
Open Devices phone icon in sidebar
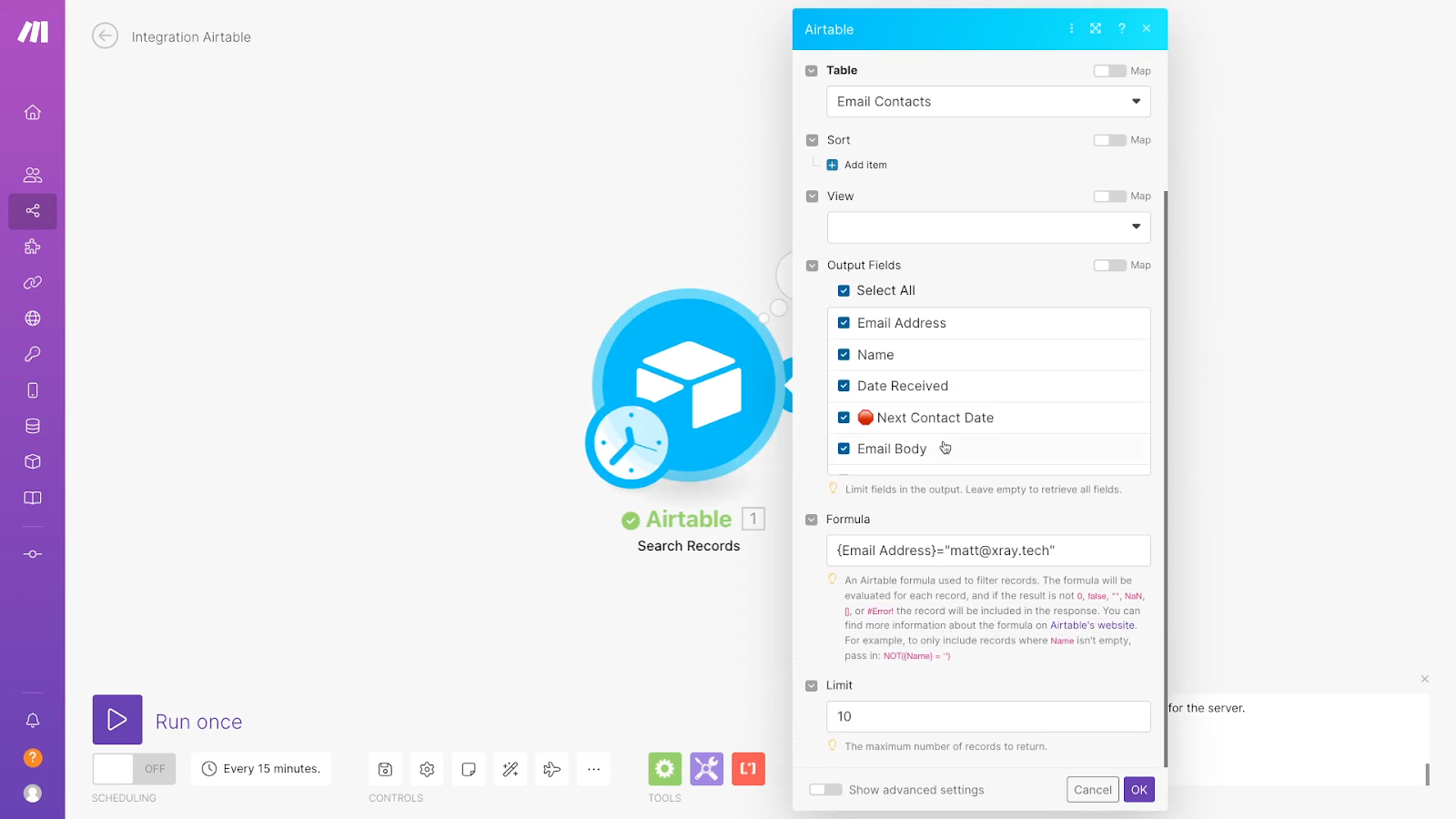[x=33, y=390]
